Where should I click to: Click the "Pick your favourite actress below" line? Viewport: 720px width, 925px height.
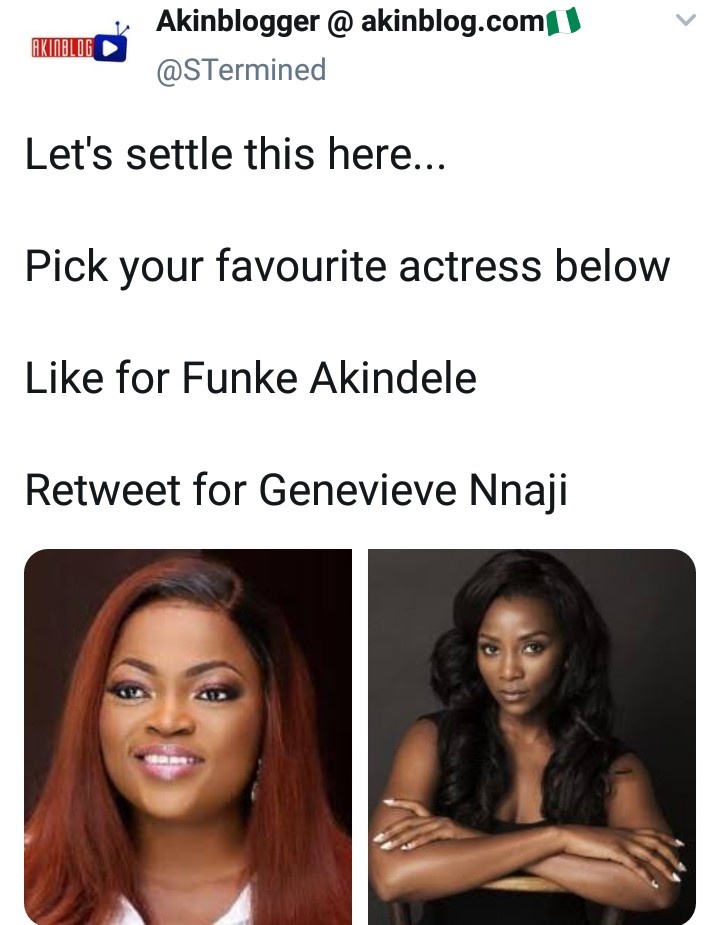tap(347, 266)
